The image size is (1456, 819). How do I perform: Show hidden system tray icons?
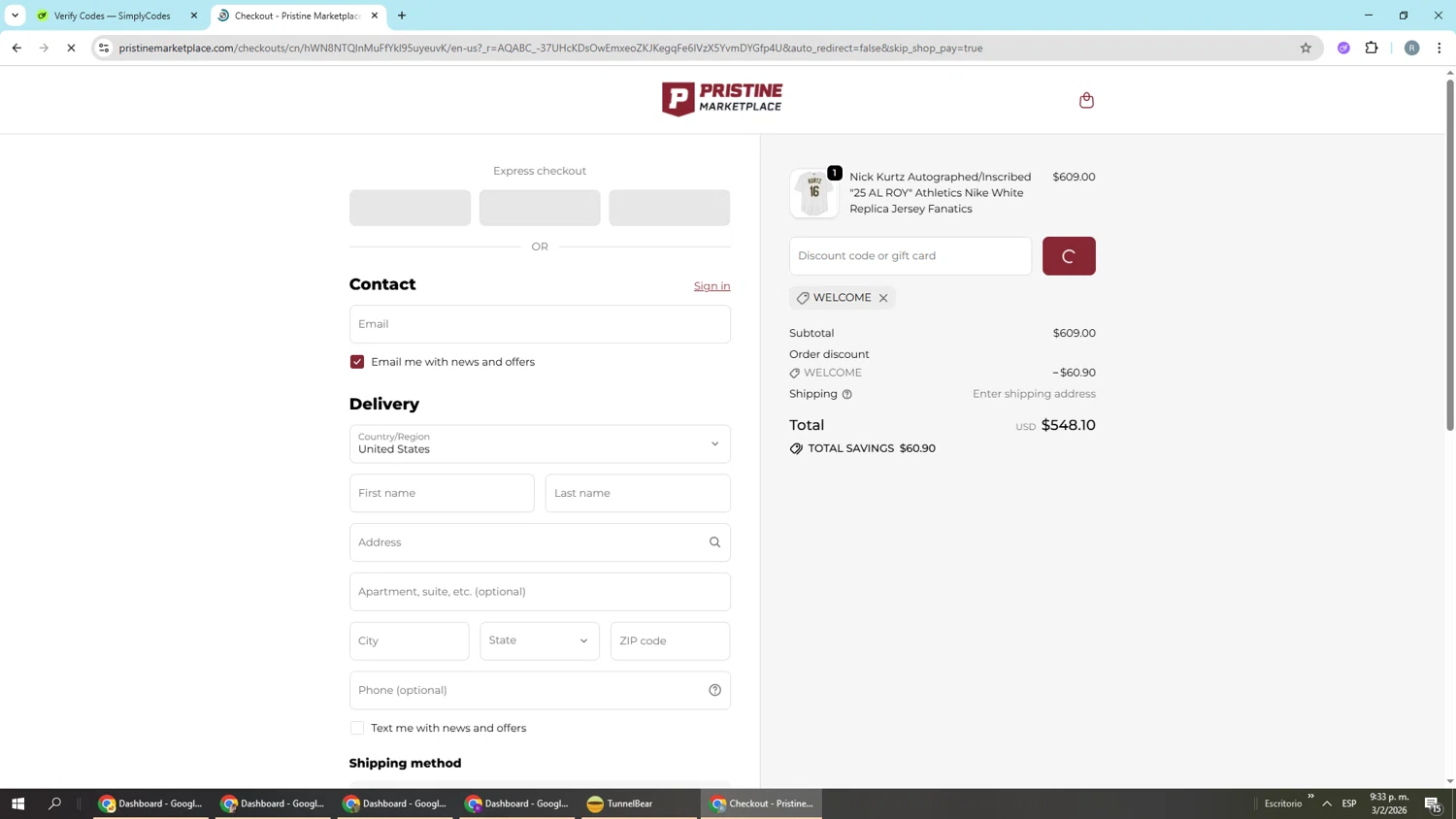(1327, 803)
